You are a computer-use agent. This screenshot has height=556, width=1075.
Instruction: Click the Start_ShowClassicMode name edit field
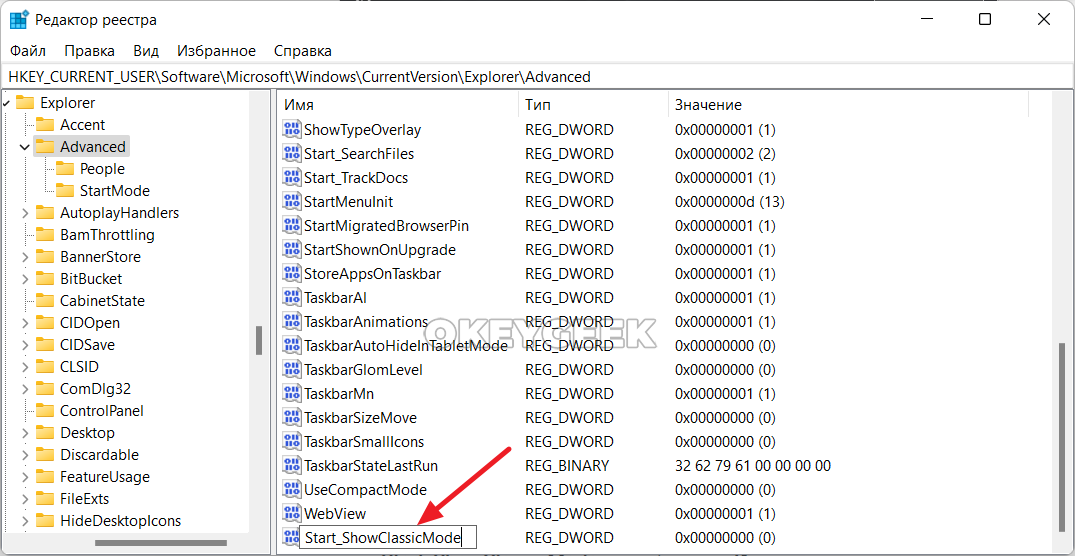387,538
